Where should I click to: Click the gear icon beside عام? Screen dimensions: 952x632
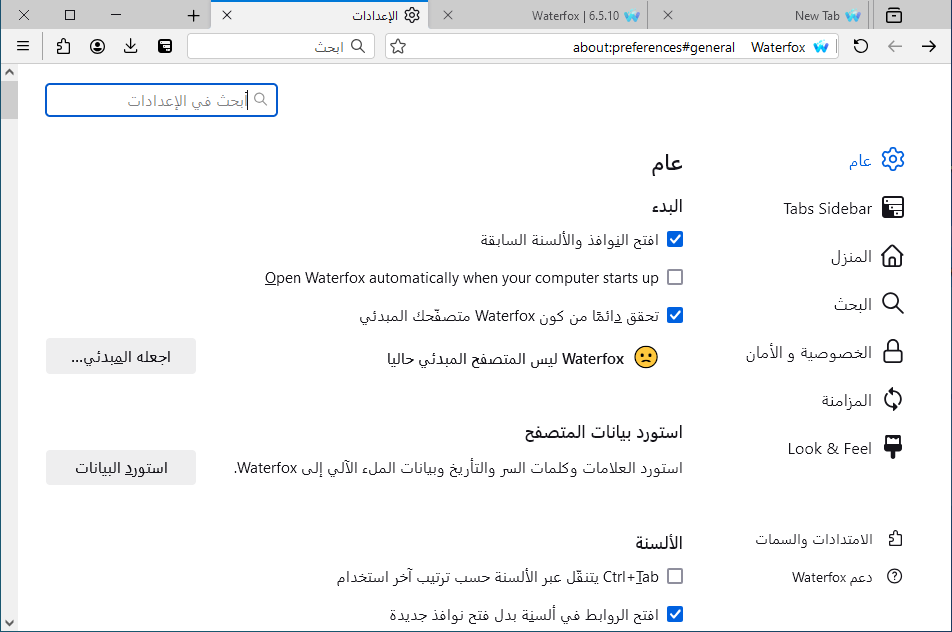coord(892,160)
